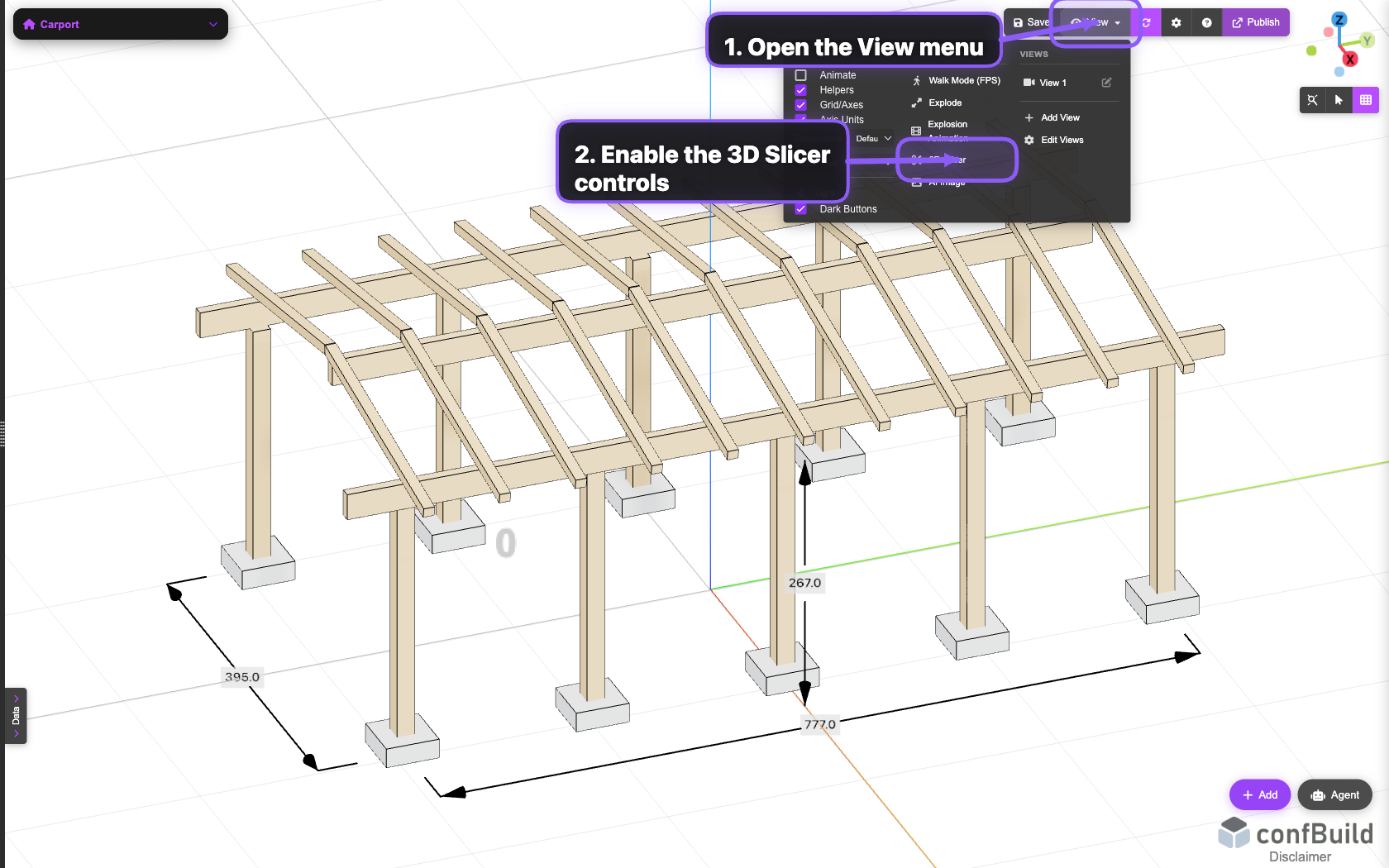The height and width of the screenshot is (868, 1389).
Task: Click the Publish button
Action: pyautogui.click(x=1256, y=22)
